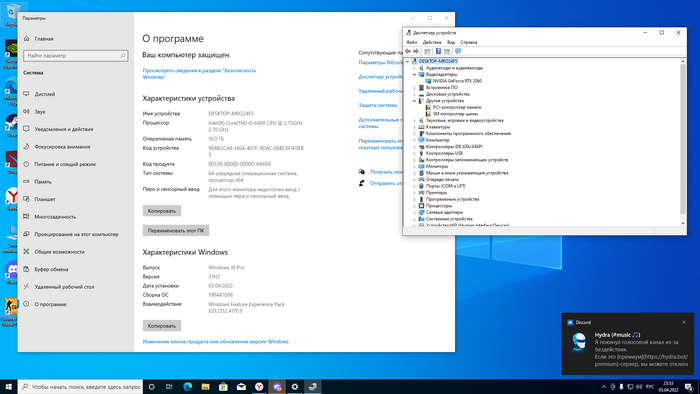Click the back arrow in Device Manager toolbar

[x=408, y=51]
